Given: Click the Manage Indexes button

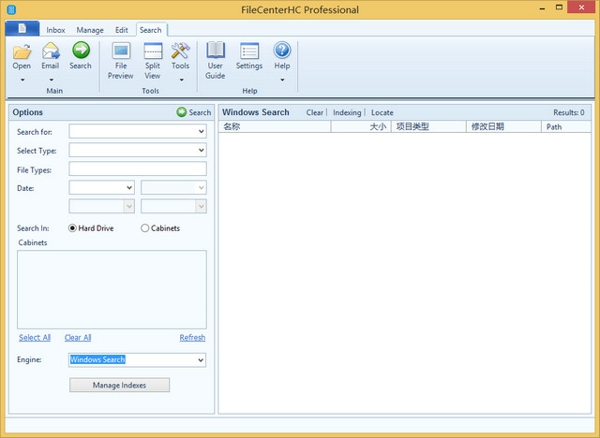Looking at the screenshot, I should click(x=119, y=385).
